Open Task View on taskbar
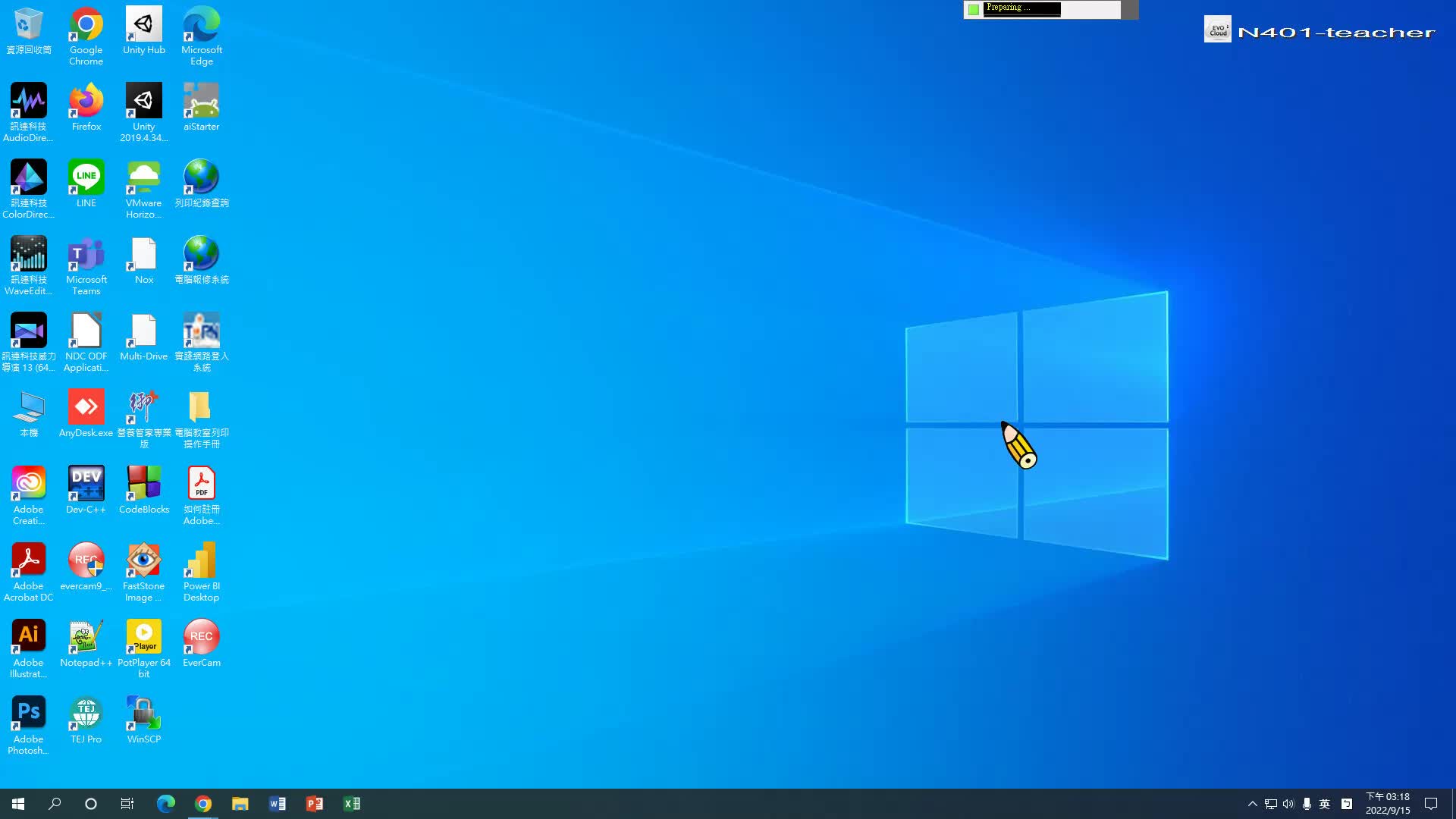 click(127, 804)
